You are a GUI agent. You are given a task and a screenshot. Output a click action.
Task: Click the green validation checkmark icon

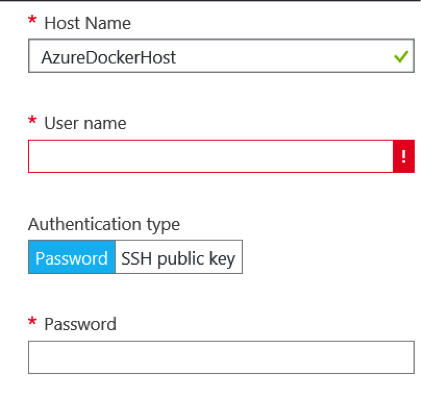click(401, 56)
